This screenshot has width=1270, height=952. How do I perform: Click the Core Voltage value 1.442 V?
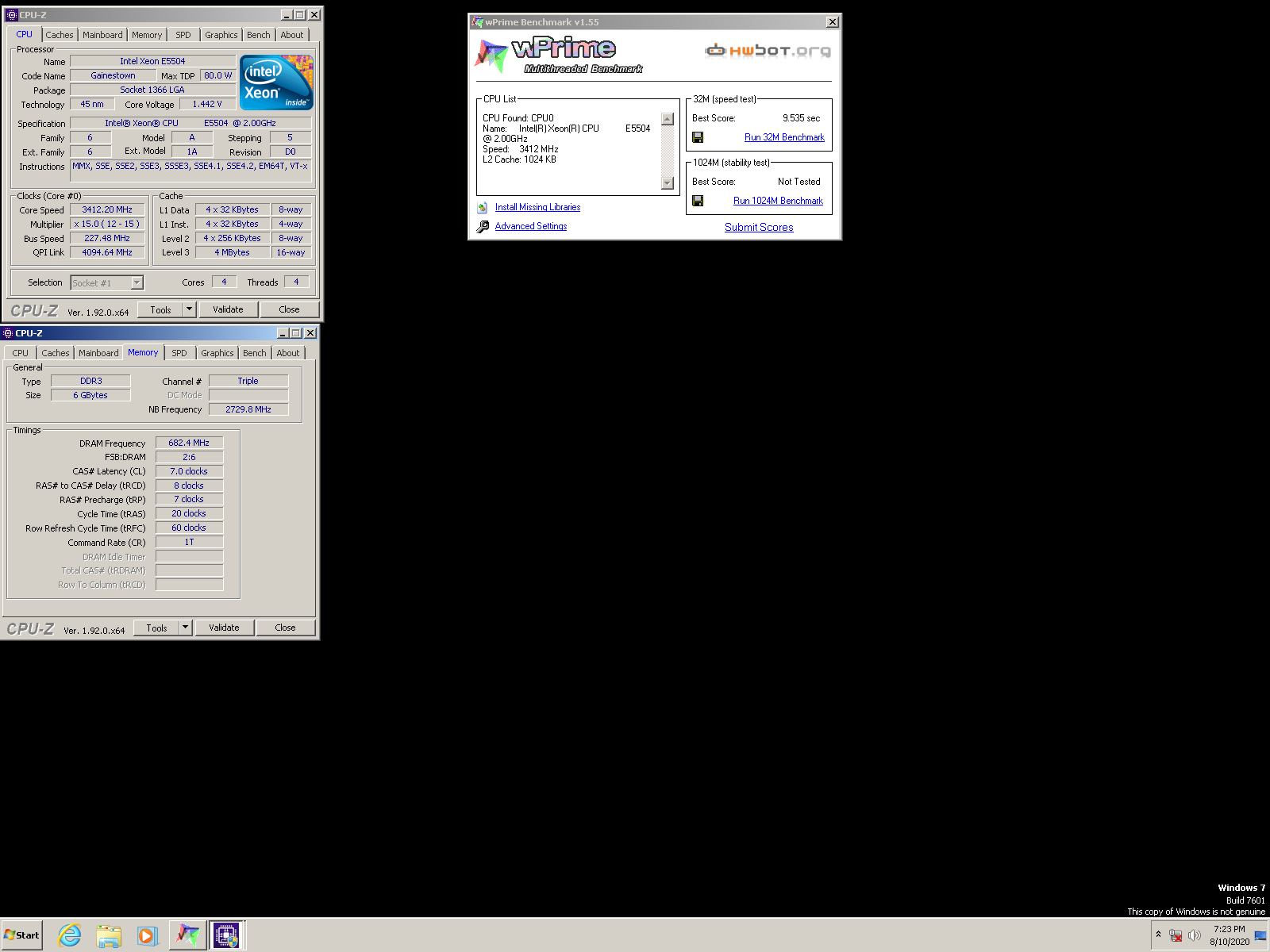[207, 104]
